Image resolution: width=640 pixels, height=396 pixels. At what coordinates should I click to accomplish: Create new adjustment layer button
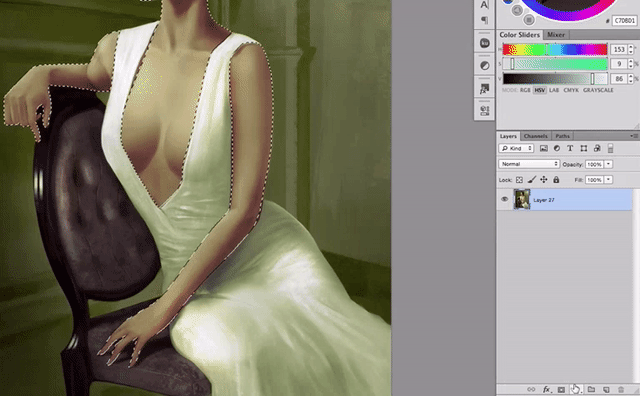pyautogui.click(x=576, y=390)
